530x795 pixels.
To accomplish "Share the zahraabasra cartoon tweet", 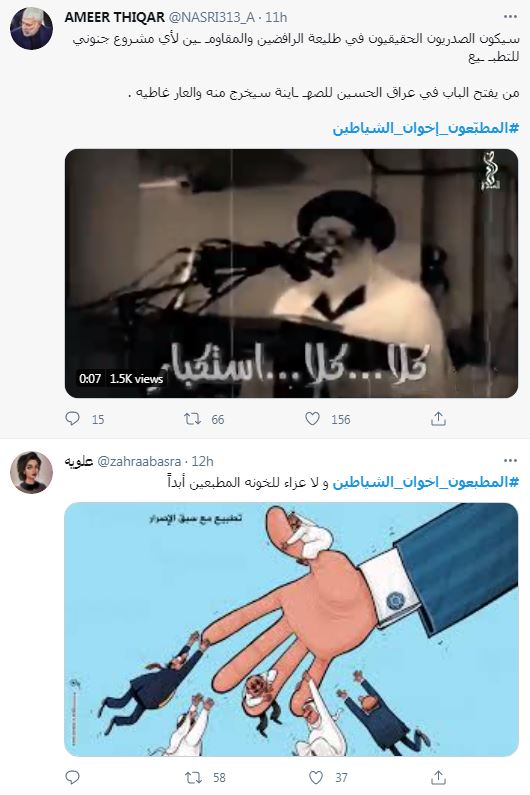I will click(x=438, y=777).
